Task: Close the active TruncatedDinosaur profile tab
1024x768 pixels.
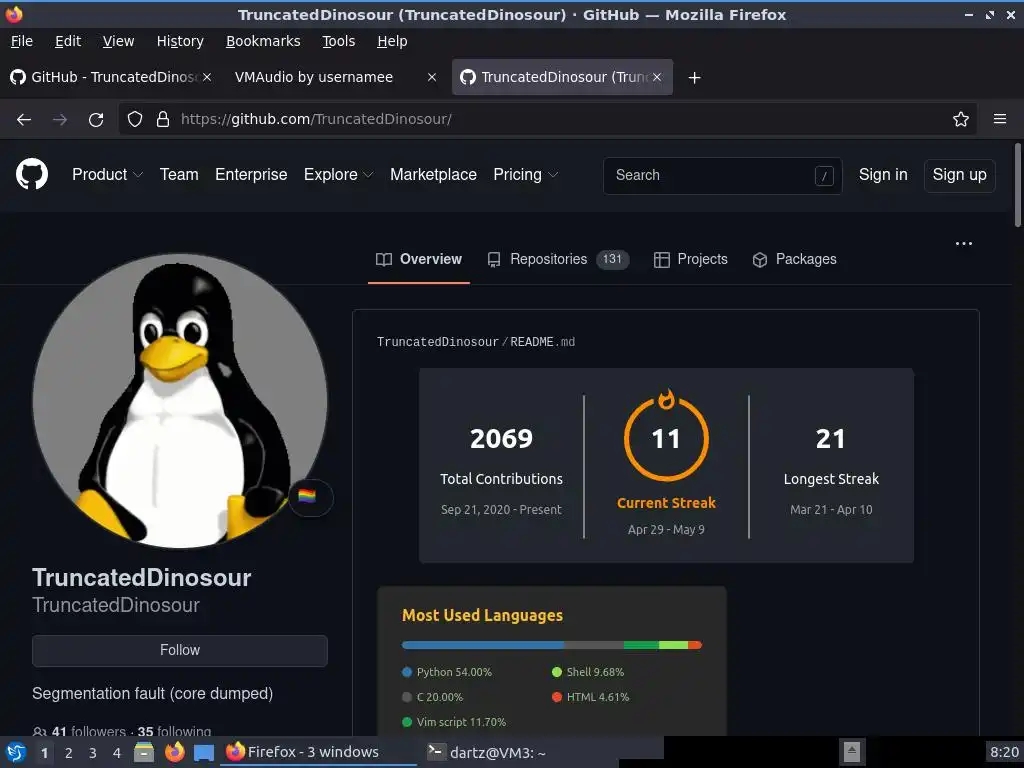Action: tap(657, 77)
